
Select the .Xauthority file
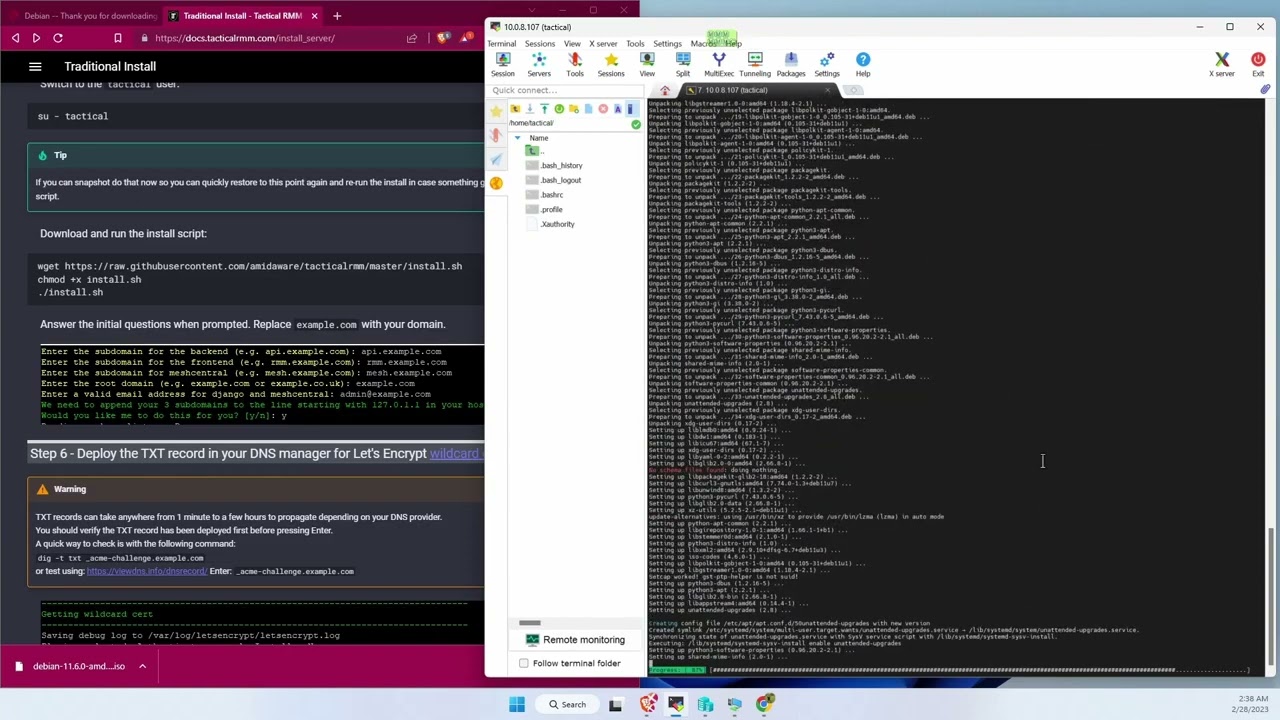(x=557, y=224)
